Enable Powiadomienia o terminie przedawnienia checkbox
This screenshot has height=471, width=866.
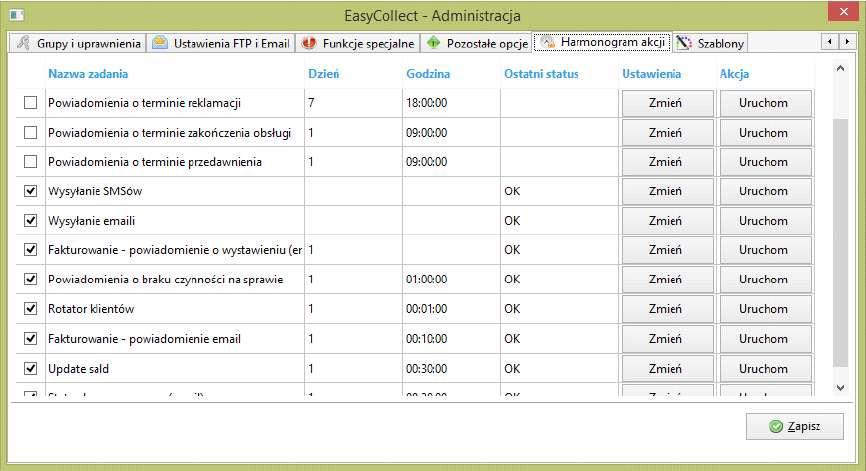(x=30, y=162)
